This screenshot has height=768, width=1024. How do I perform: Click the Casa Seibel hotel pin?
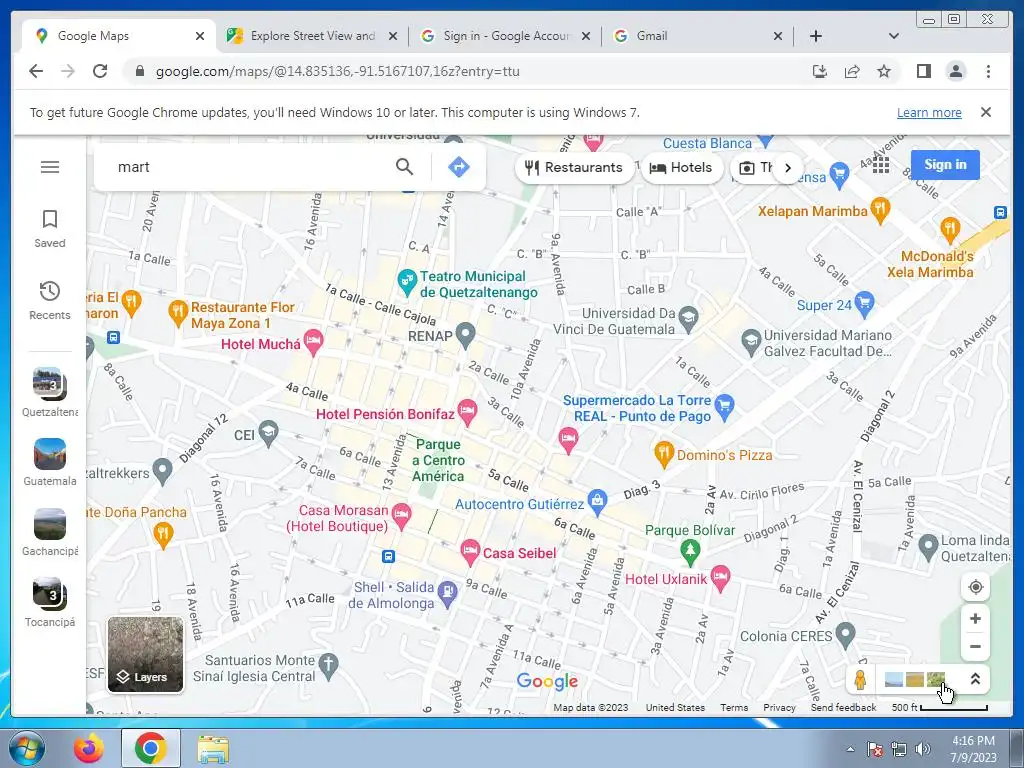(x=470, y=552)
